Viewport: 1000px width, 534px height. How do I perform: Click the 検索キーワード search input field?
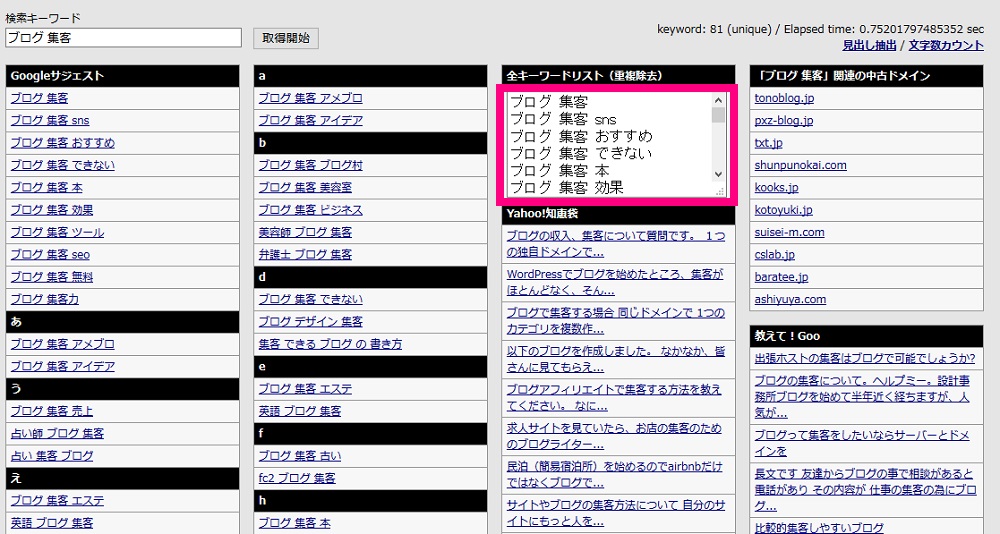tap(123, 38)
